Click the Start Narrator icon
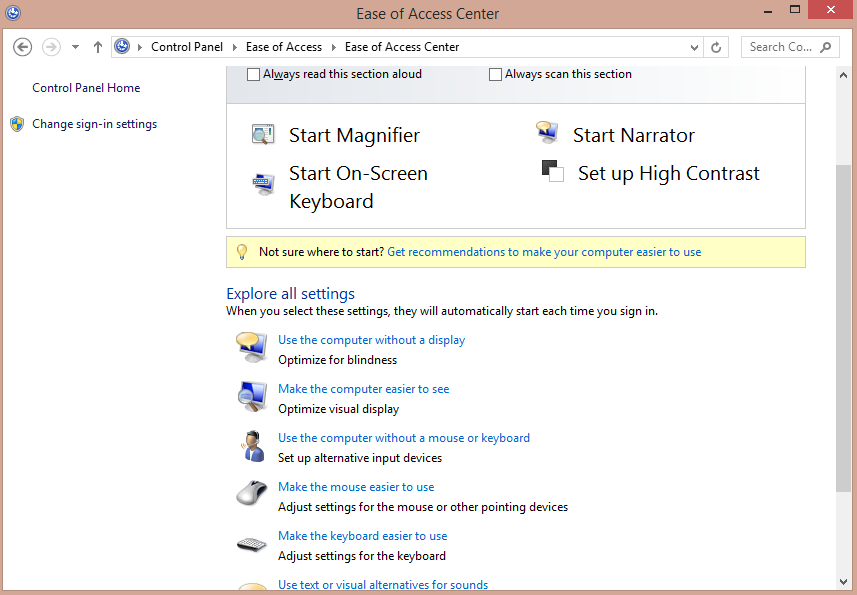This screenshot has width=857, height=595. [x=547, y=131]
